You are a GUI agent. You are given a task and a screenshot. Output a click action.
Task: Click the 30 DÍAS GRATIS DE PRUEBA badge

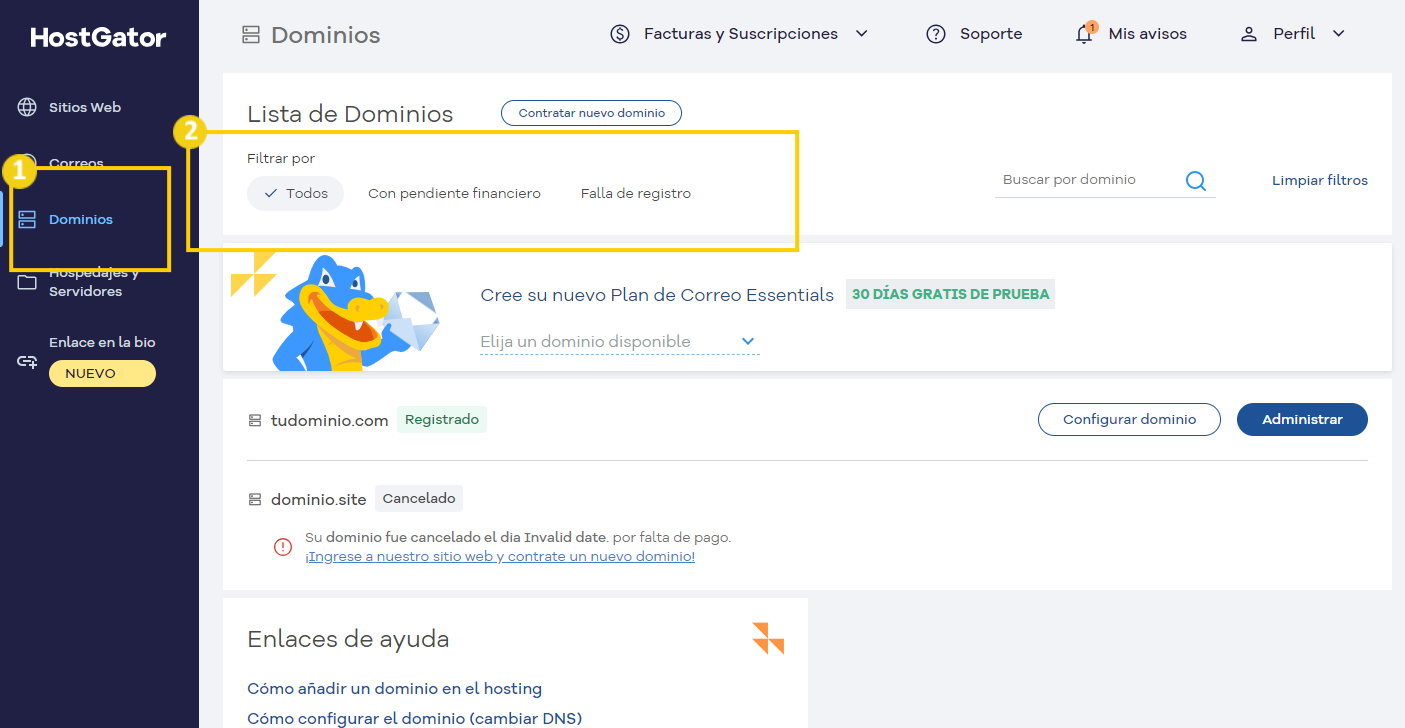[x=950, y=294]
